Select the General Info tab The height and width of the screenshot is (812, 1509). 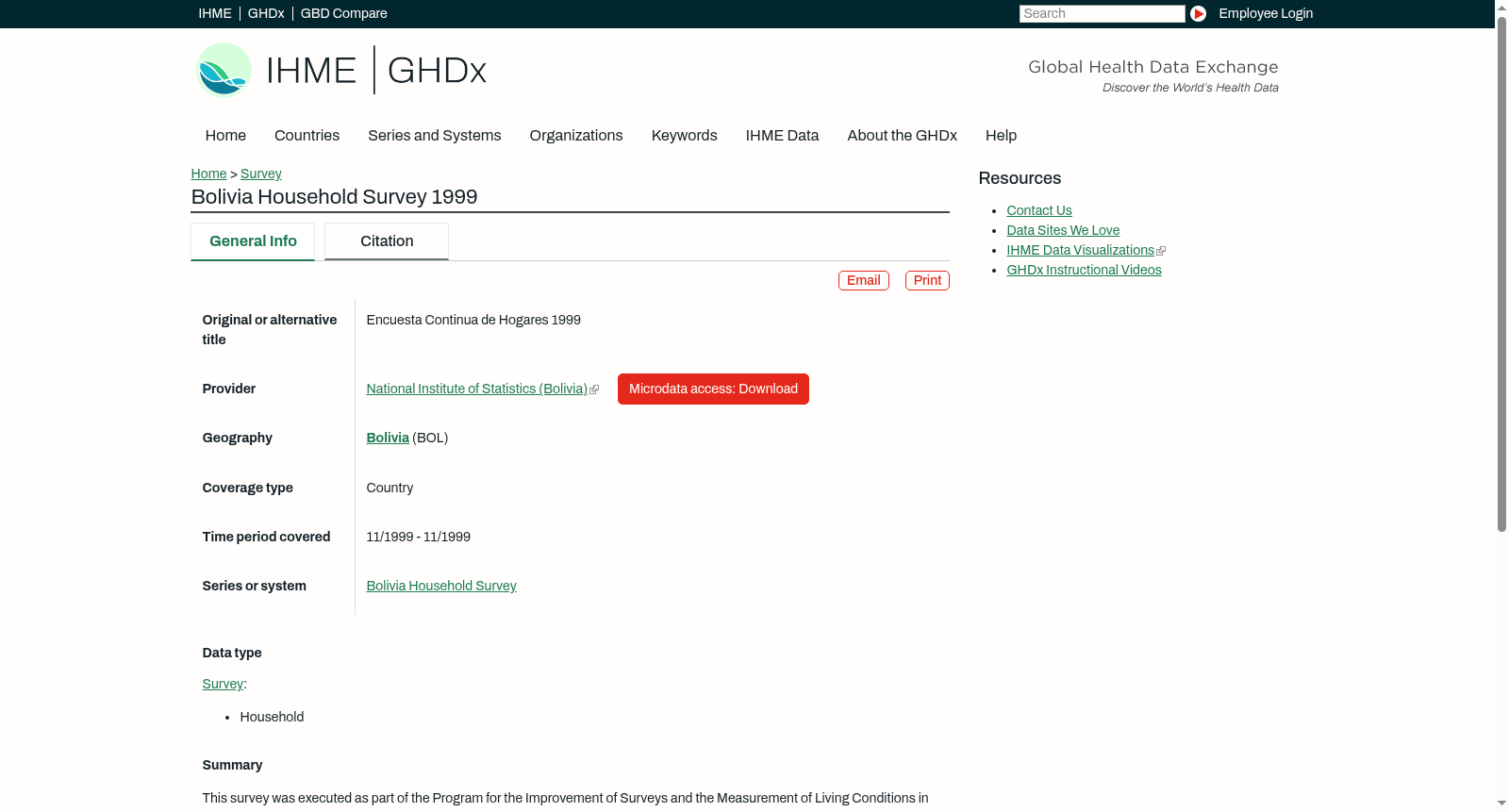click(x=253, y=241)
